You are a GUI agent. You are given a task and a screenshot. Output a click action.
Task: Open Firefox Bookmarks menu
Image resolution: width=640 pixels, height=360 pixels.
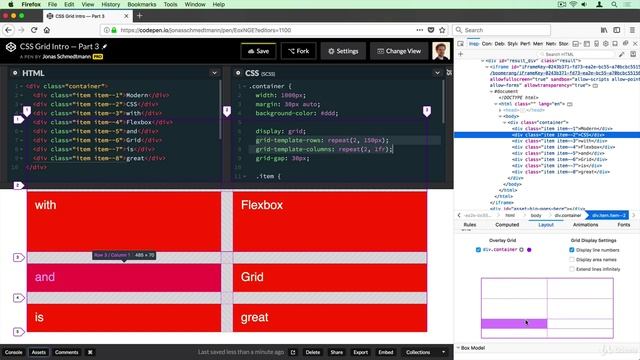[142, 4]
